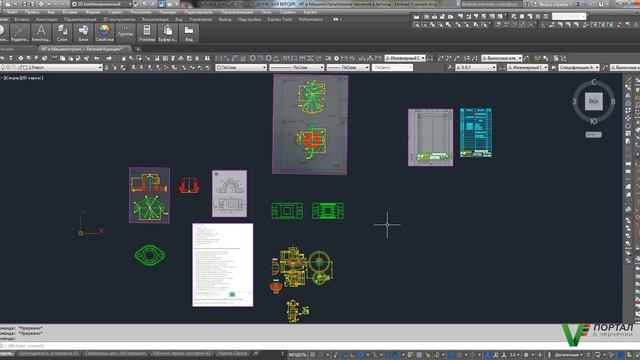
Task: Open the Размеры menu
Action: 168,12
